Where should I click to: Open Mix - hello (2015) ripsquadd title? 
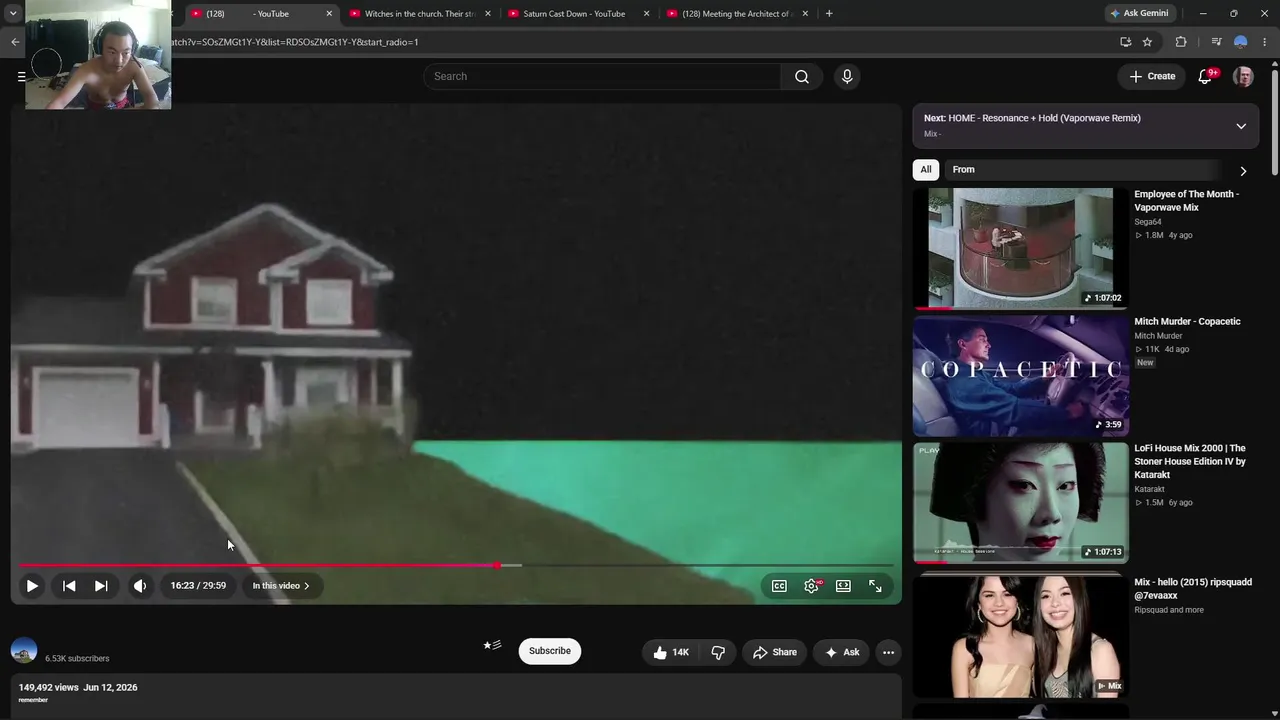tap(1193, 589)
